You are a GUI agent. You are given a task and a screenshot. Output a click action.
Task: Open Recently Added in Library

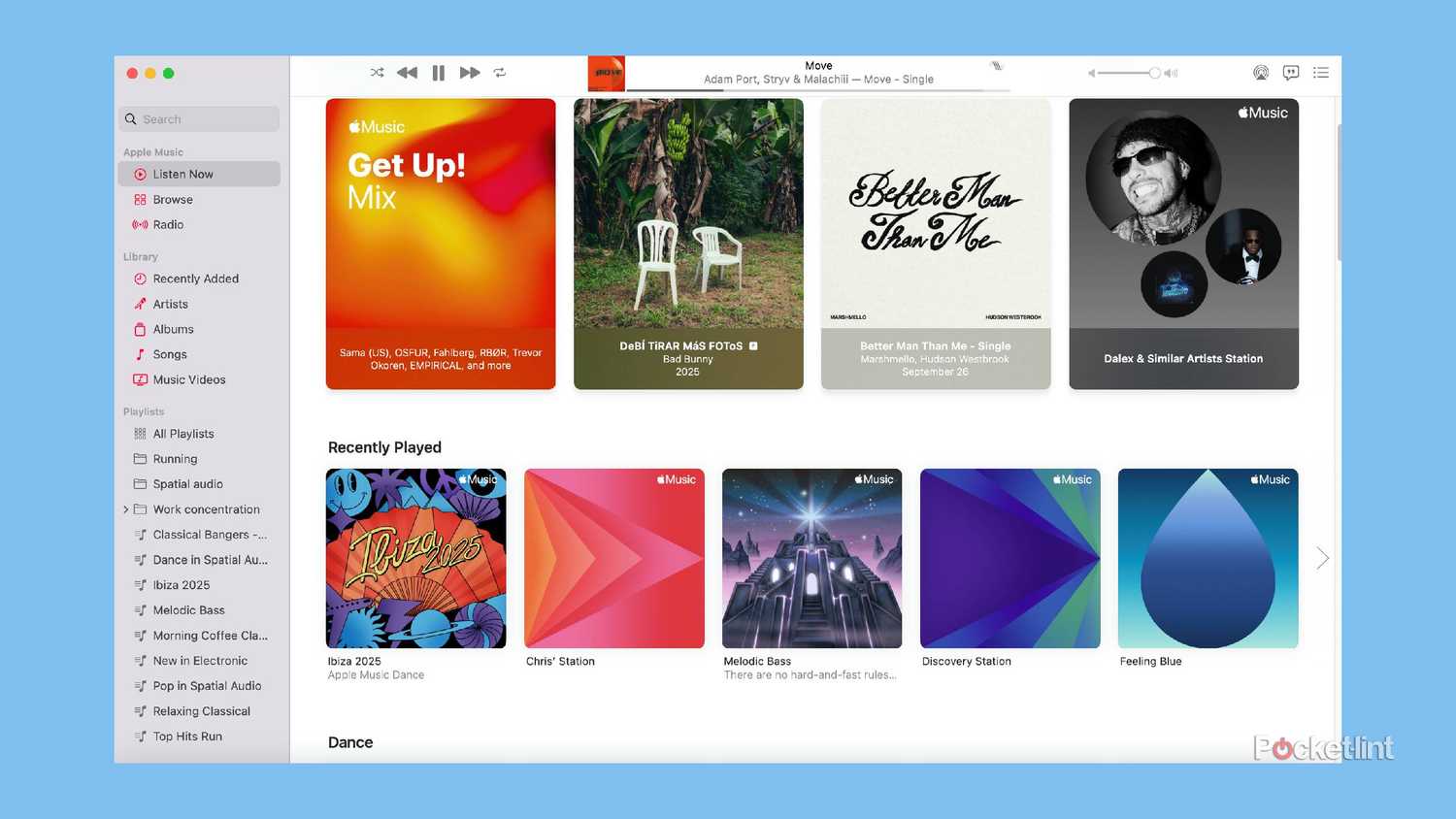point(195,279)
